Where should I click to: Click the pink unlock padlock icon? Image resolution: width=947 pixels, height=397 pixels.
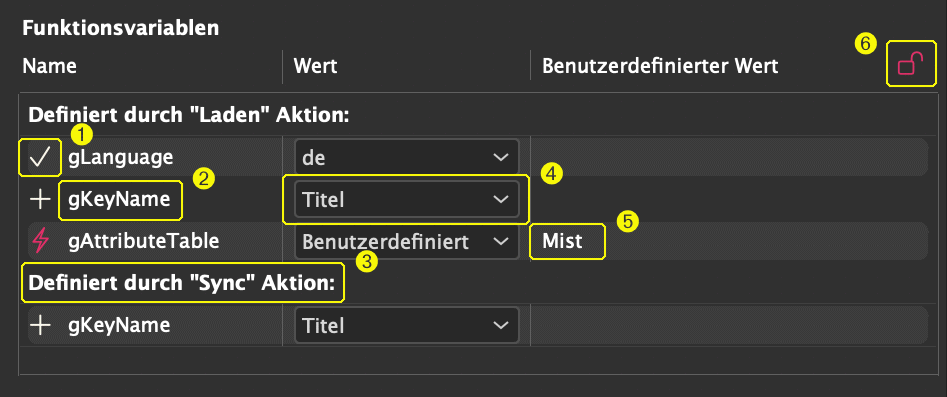click(910, 64)
